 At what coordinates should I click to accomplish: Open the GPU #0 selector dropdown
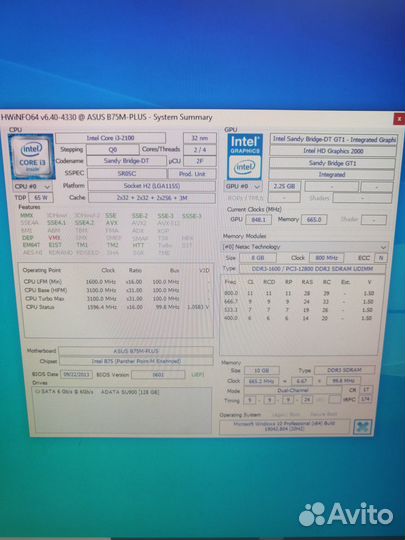click(243, 186)
